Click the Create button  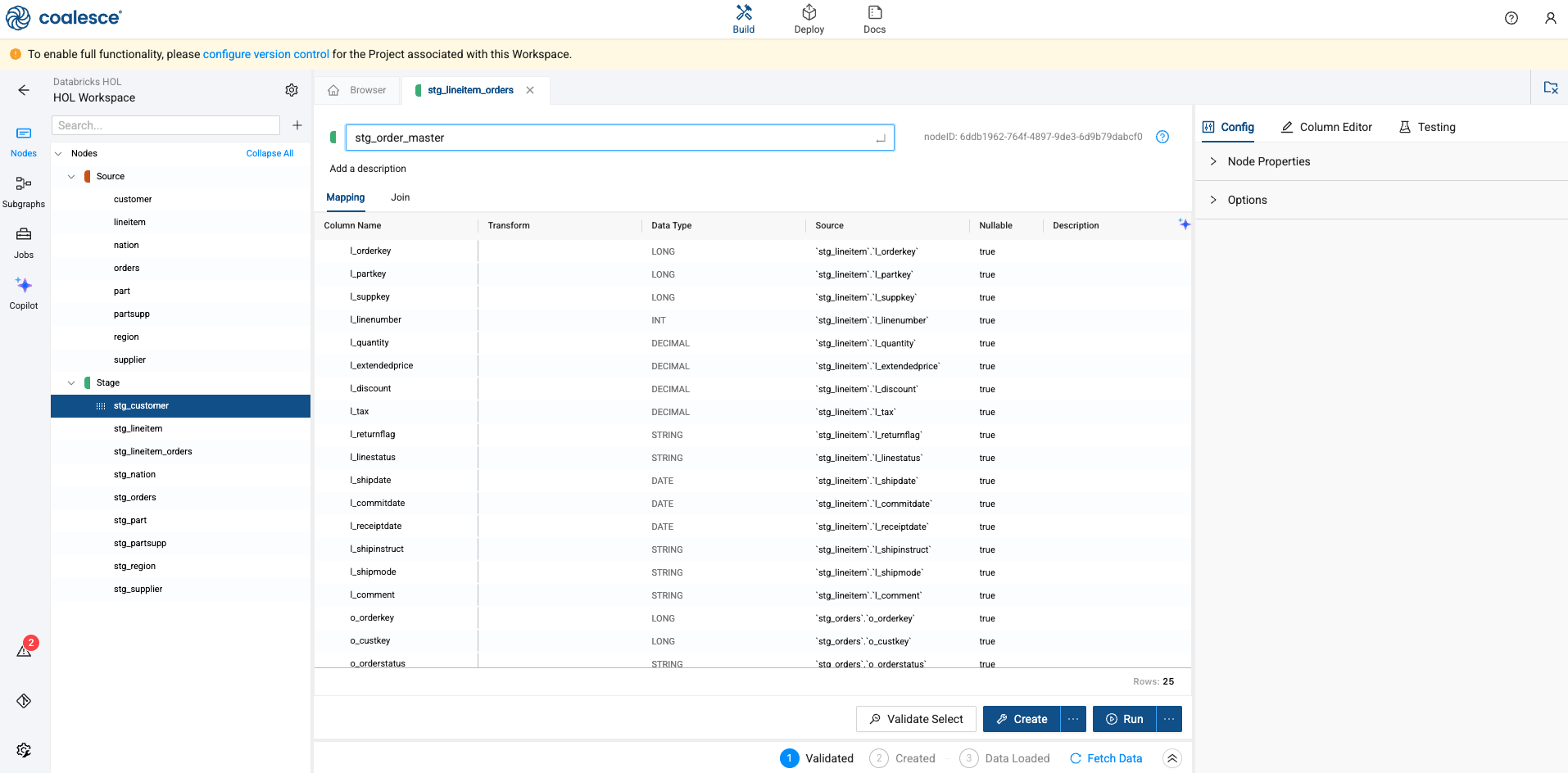click(1022, 719)
